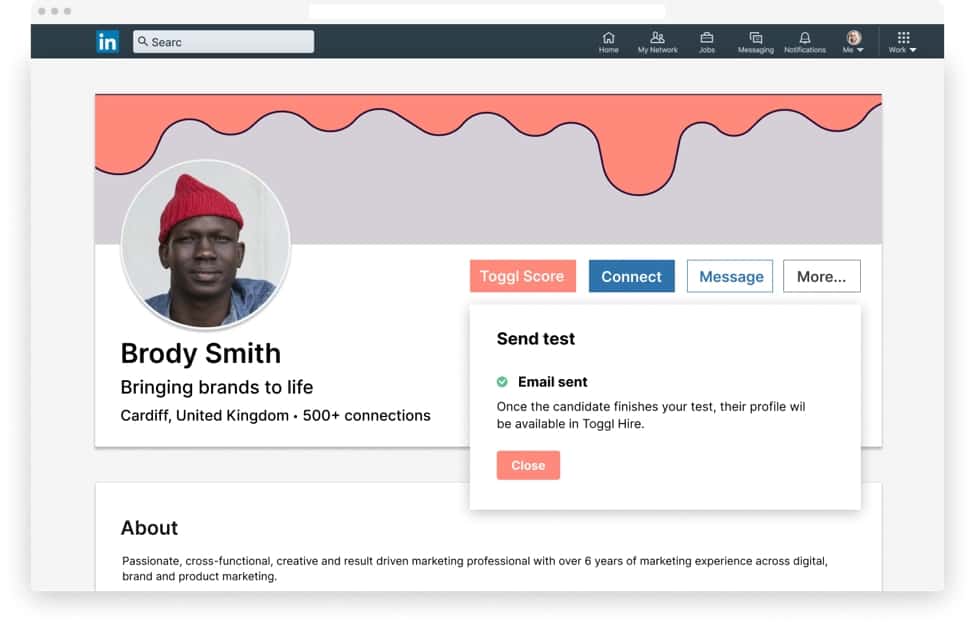
Task: Click the Jobs briefcase icon
Action: (706, 37)
